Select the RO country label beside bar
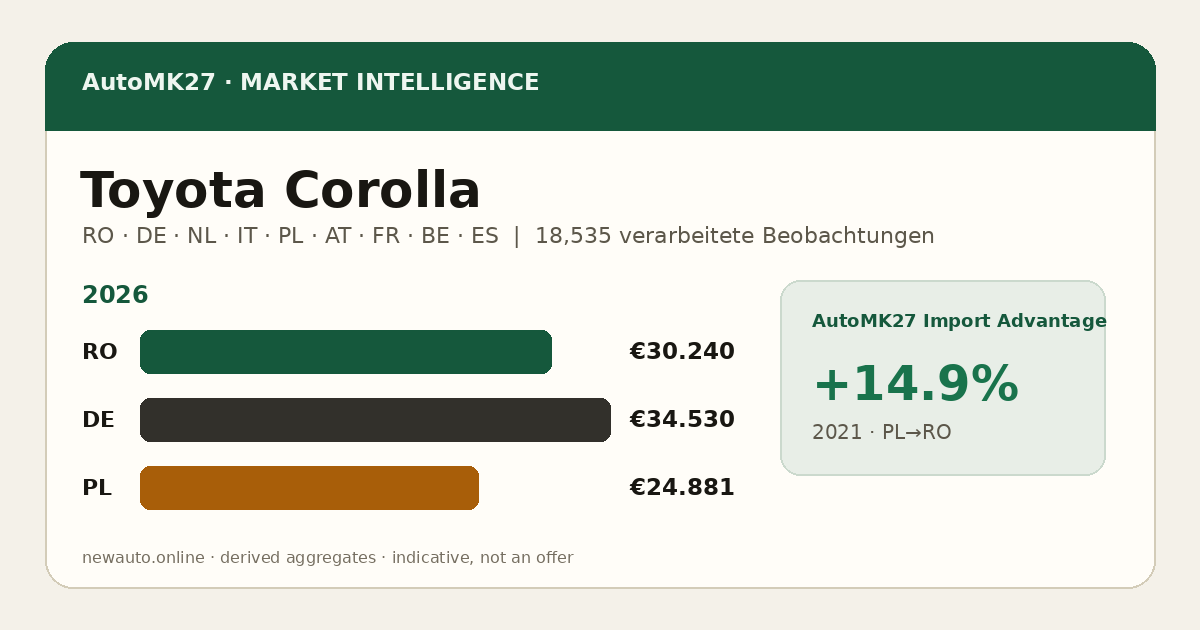 pos(99,352)
